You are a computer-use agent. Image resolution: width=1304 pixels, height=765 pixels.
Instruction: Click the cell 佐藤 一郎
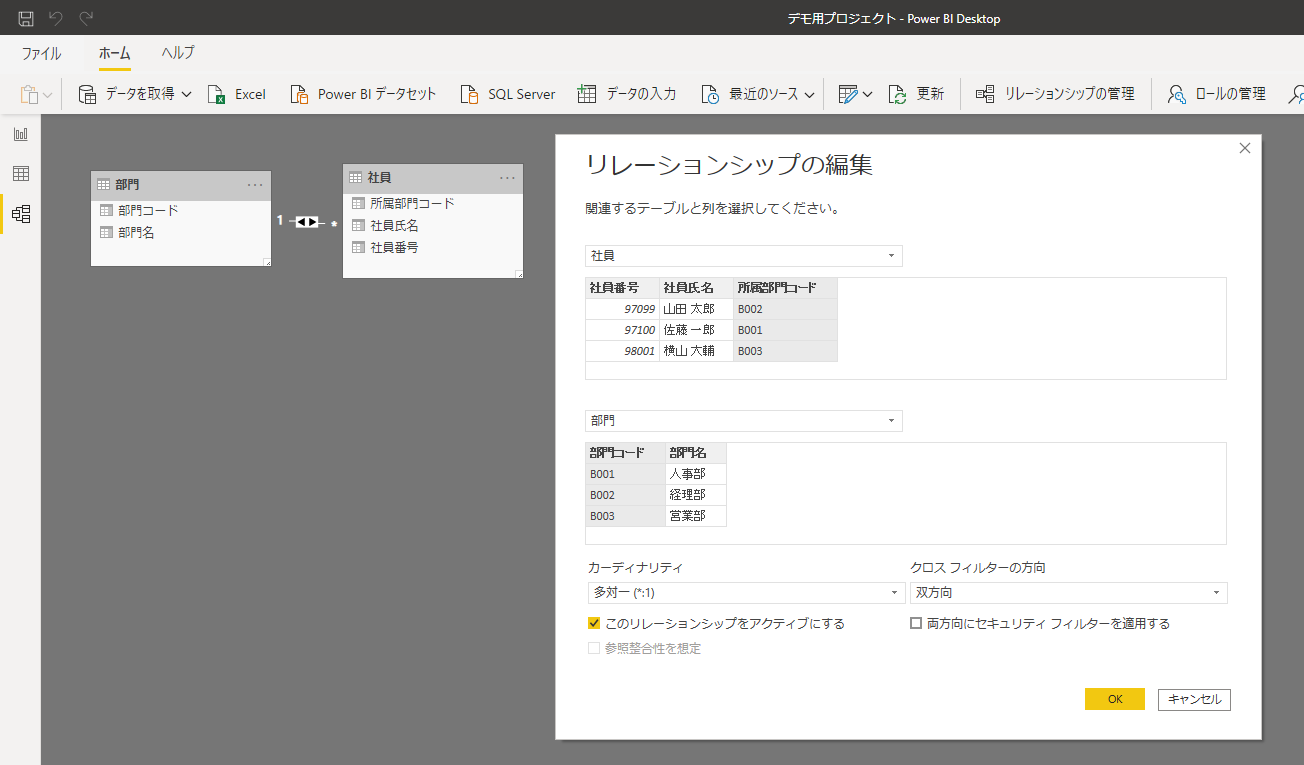click(696, 330)
